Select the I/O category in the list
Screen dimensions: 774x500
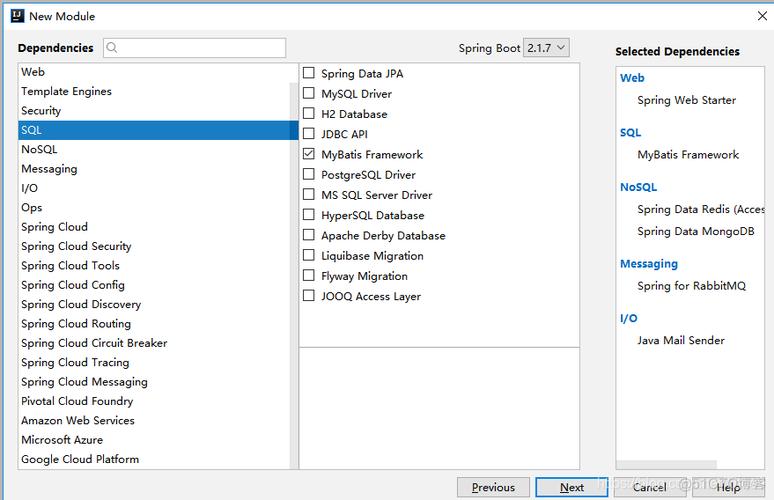point(154,188)
